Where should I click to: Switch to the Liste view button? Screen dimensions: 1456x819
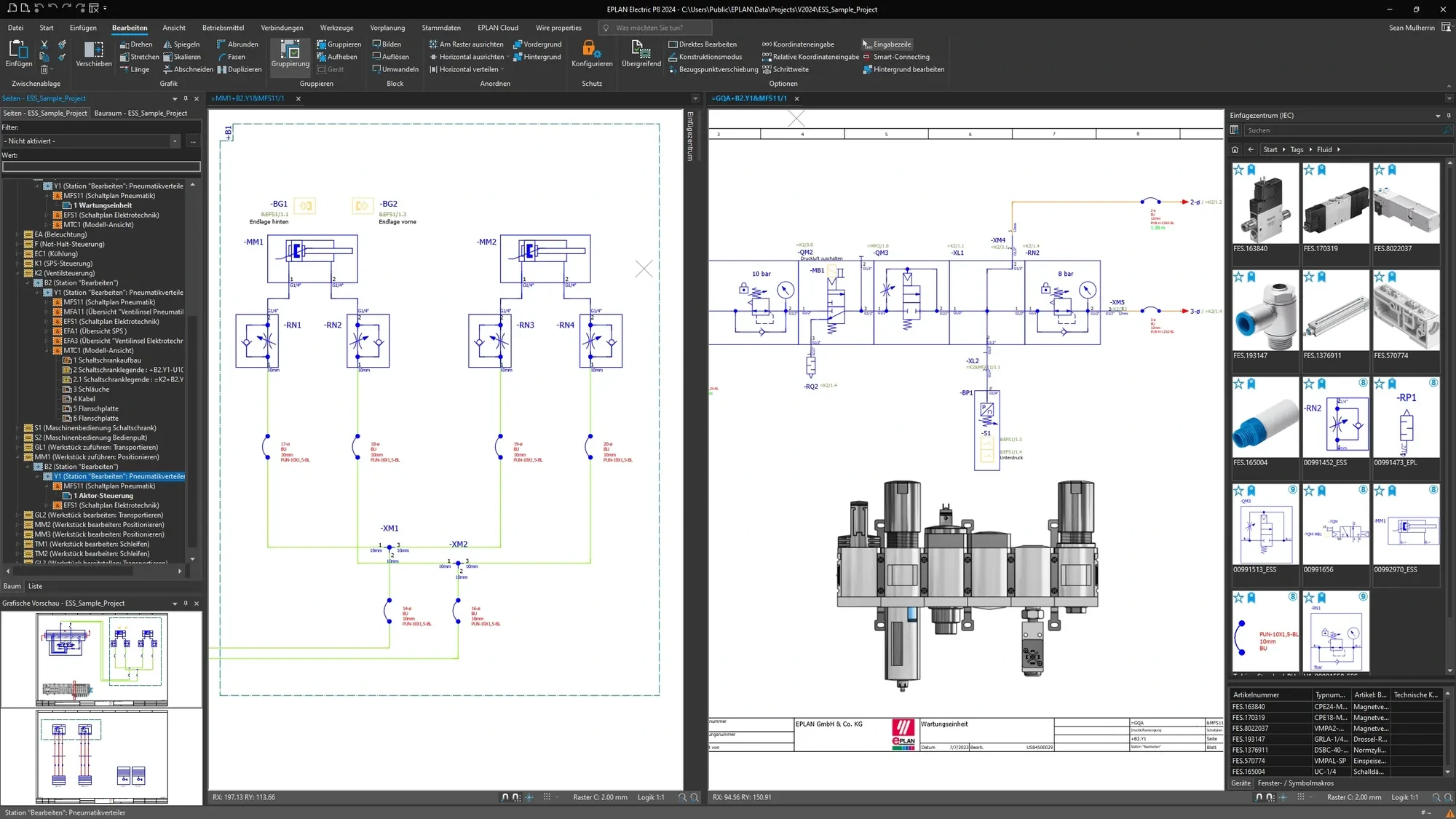point(35,587)
